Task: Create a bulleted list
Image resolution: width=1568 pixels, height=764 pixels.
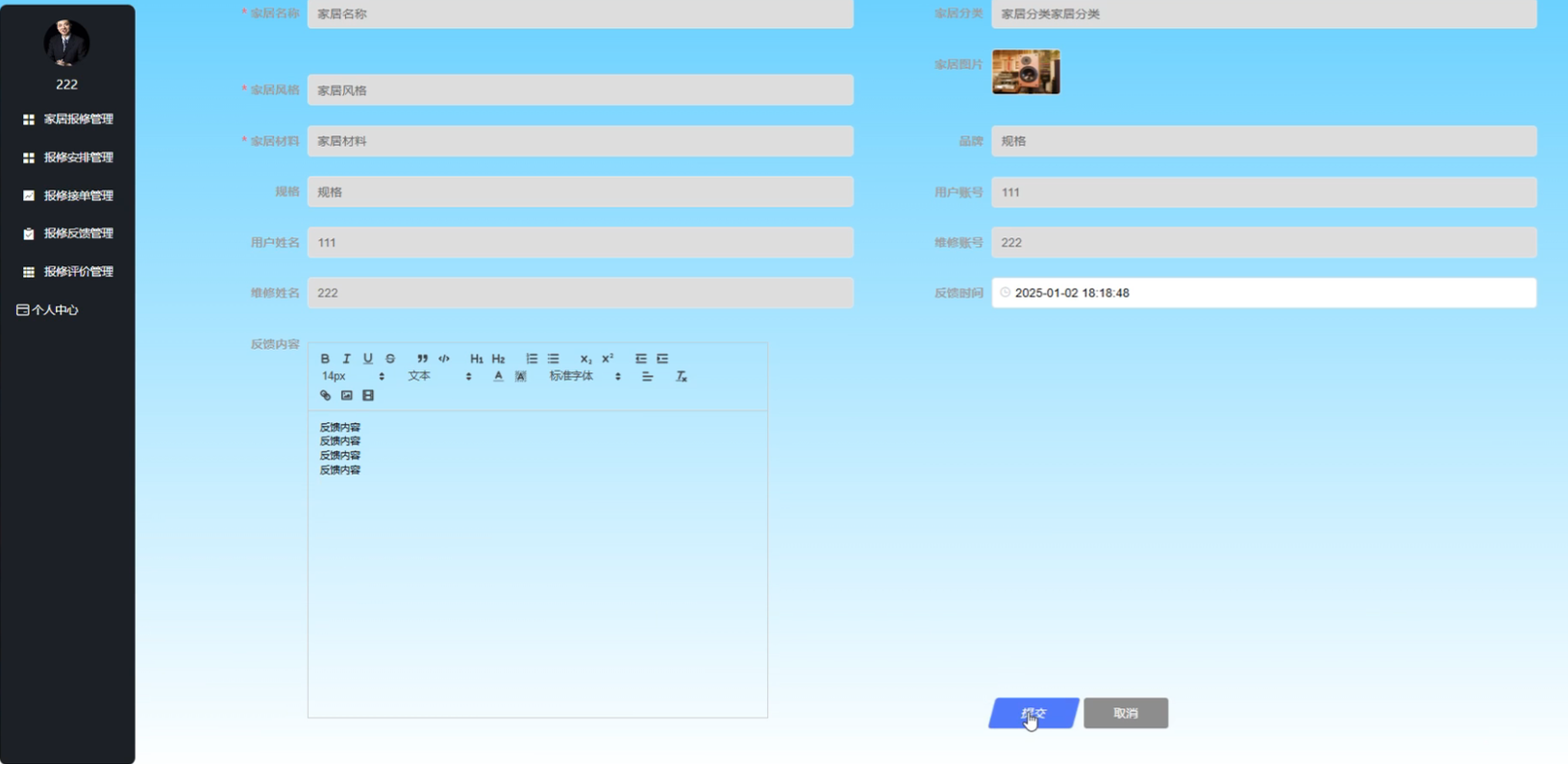Action: [x=553, y=358]
